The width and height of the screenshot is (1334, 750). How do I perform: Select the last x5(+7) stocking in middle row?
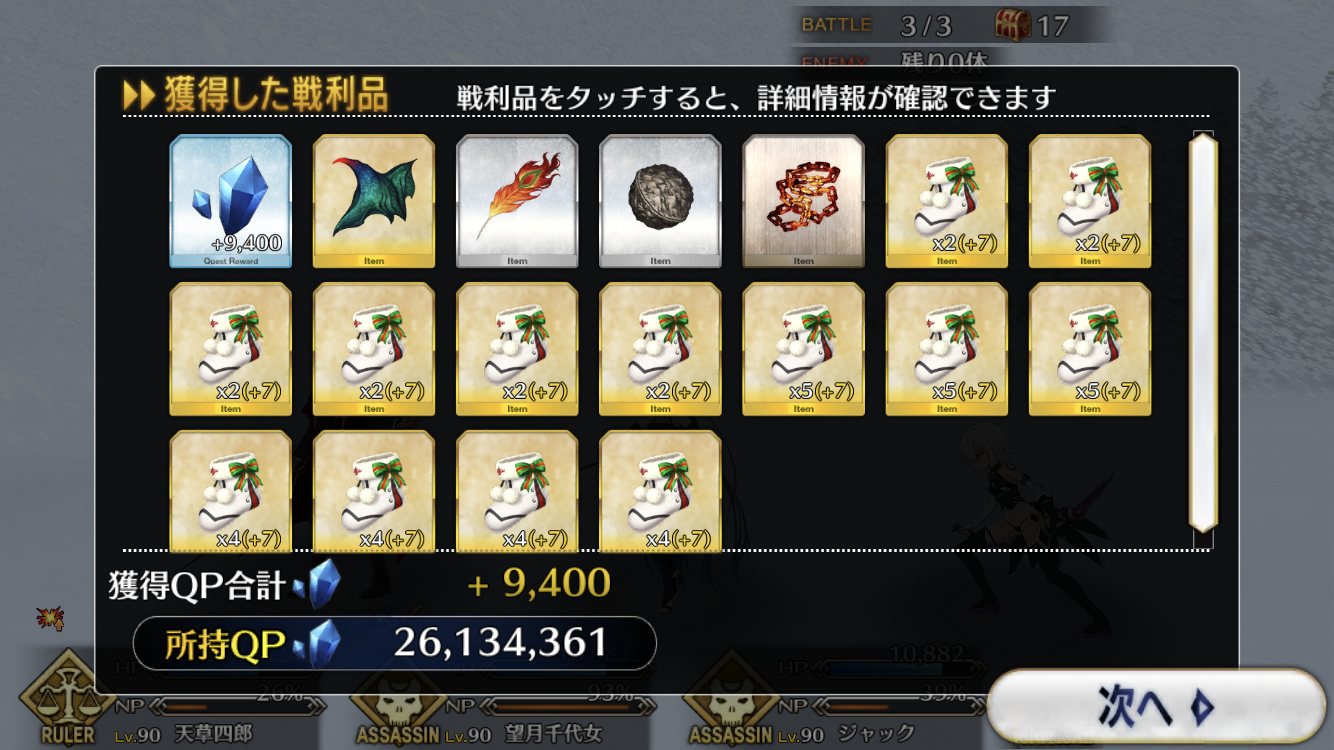click(x=1090, y=349)
